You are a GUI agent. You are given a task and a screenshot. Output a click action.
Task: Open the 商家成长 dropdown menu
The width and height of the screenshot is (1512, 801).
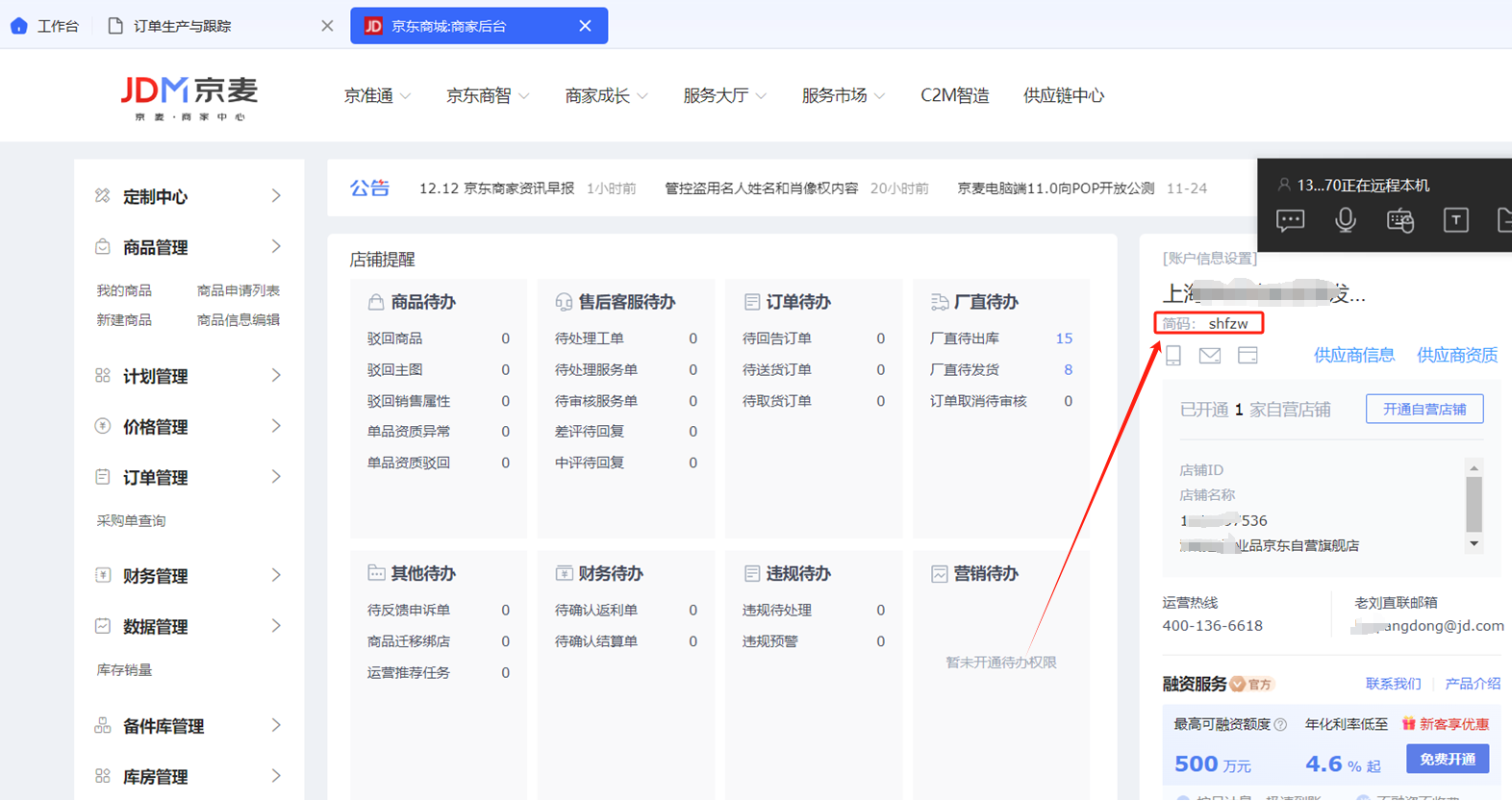606,95
